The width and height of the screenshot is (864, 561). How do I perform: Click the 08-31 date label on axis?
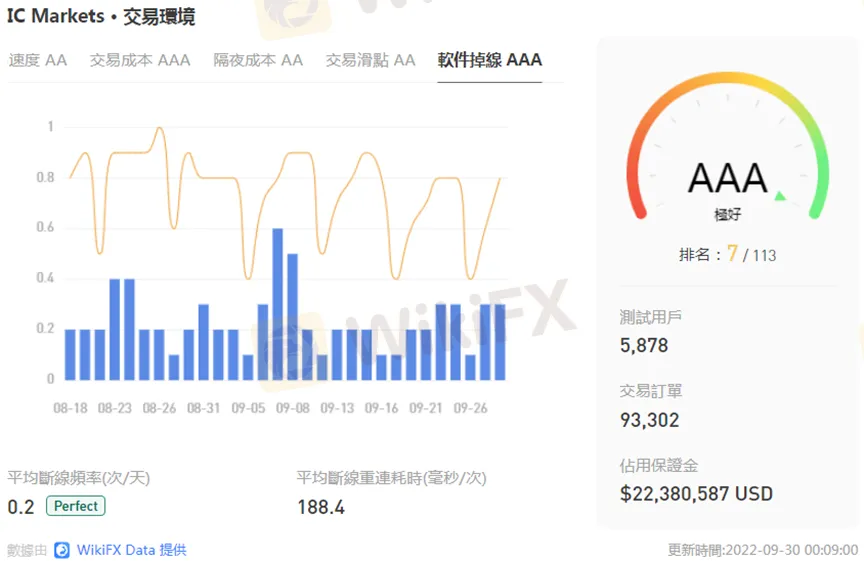click(203, 408)
